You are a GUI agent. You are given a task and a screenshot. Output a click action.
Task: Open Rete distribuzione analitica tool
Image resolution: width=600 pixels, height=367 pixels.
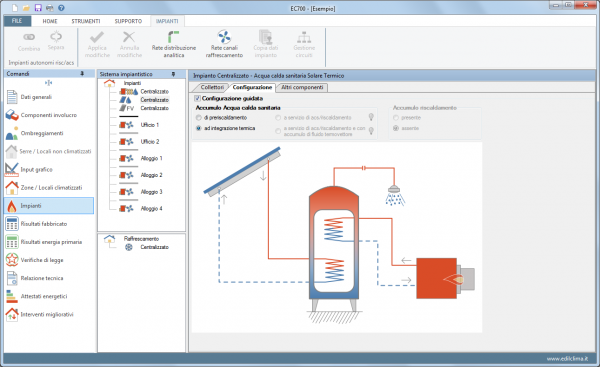click(x=174, y=44)
